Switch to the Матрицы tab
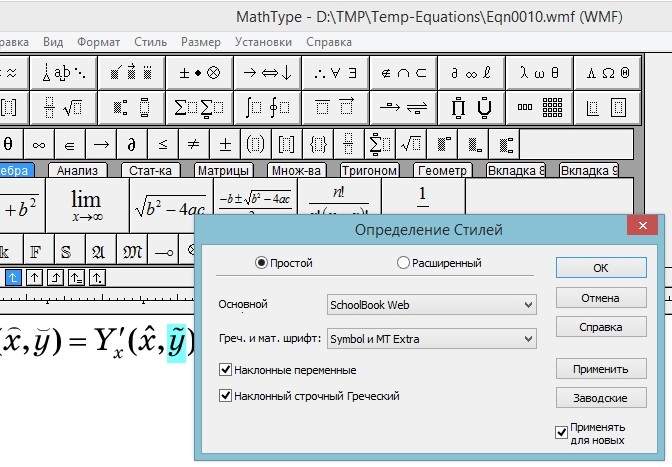The height and width of the screenshot is (467, 672). 223,171
